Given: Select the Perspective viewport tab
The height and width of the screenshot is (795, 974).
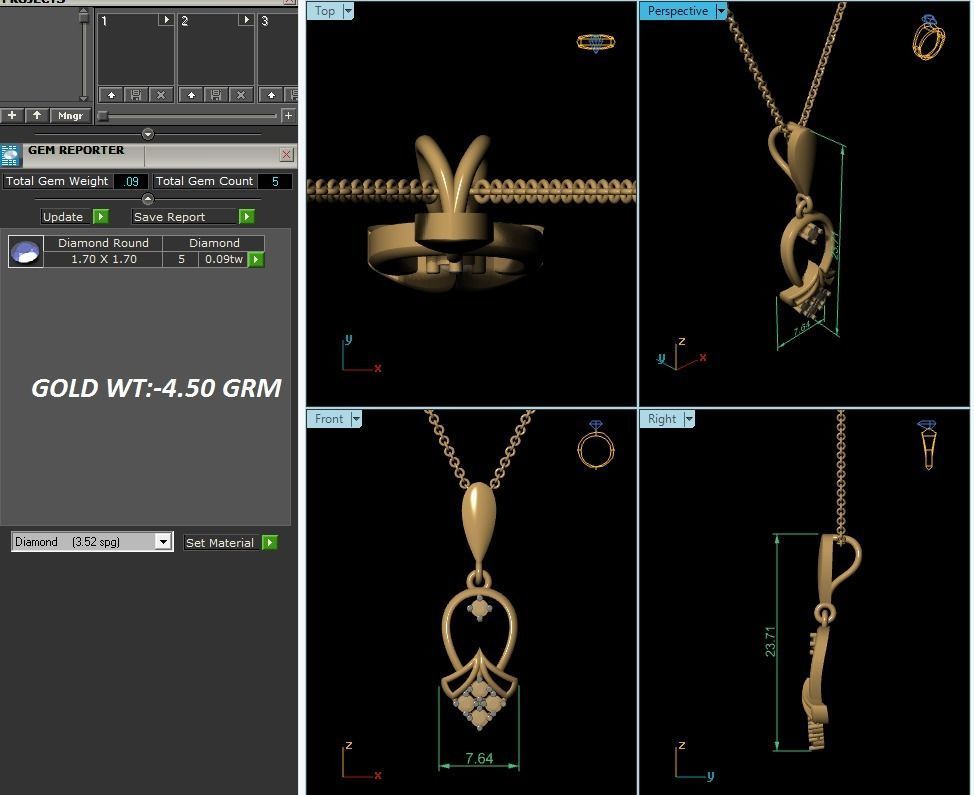Looking at the screenshot, I should 678,11.
